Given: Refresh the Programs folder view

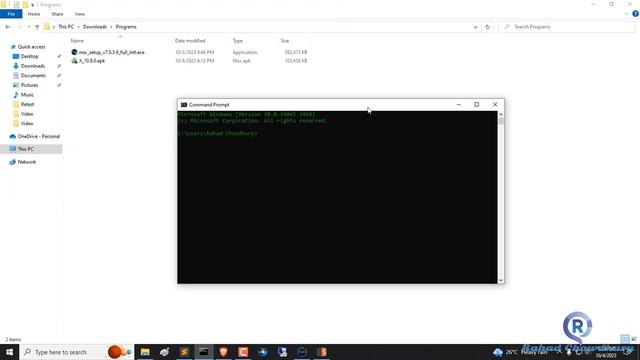Looking at the screenshot, I should coord(487,27).
